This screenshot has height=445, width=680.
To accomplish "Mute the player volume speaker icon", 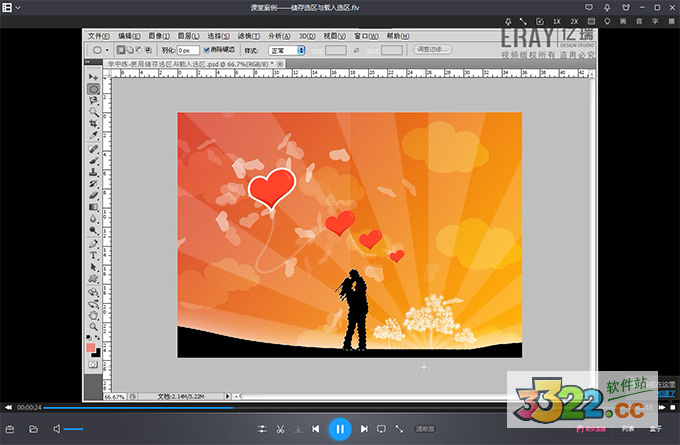I will tap(57, 429).
